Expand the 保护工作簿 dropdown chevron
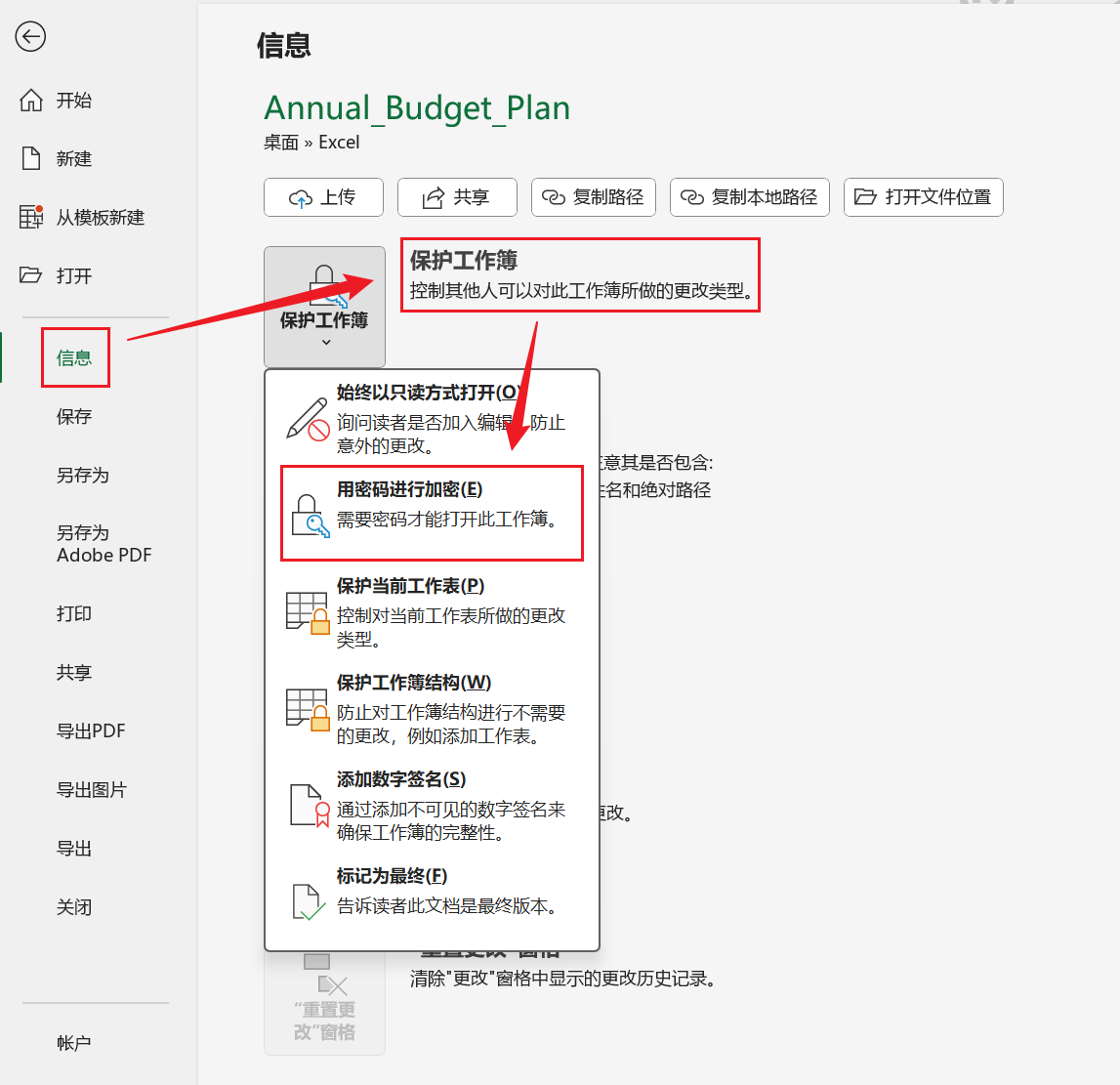 tap(324, 341)
